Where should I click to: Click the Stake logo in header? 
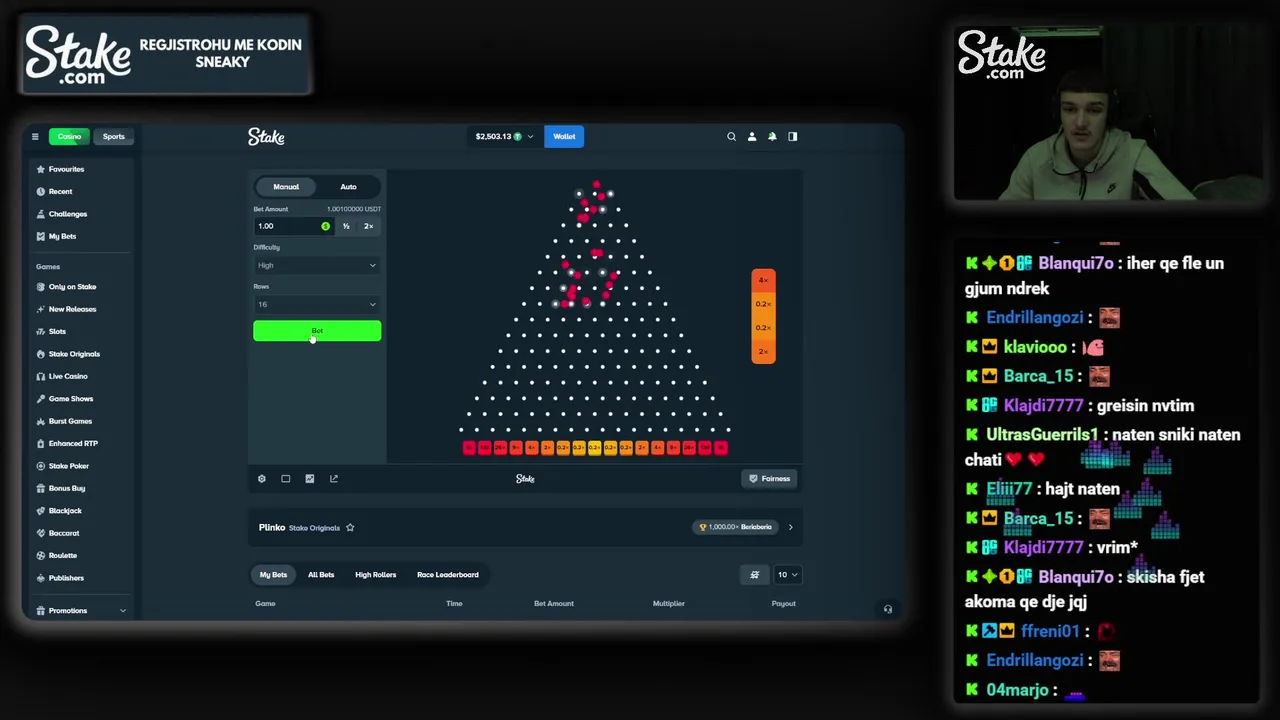(266, 137)
